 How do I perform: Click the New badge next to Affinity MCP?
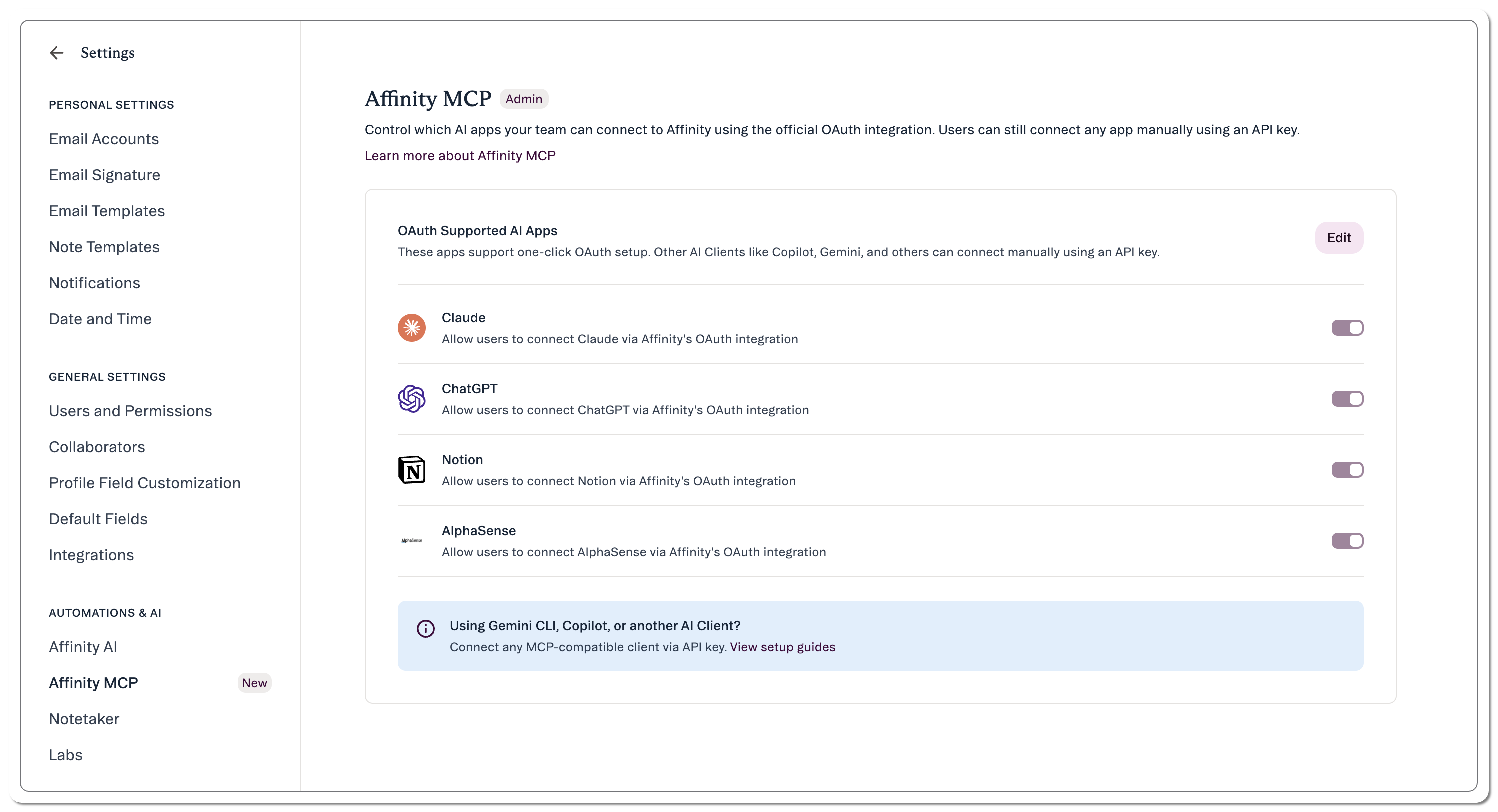pyautogui.click(x=254, y=683)
